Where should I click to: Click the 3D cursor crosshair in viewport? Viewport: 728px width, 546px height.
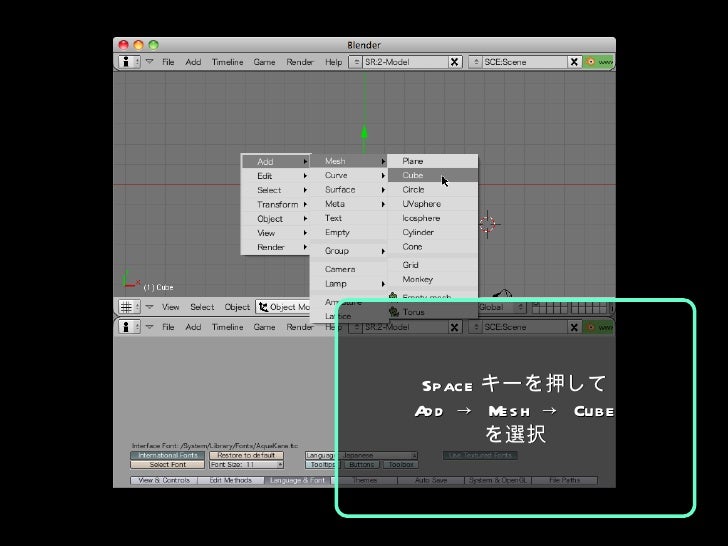pos(488,224)
